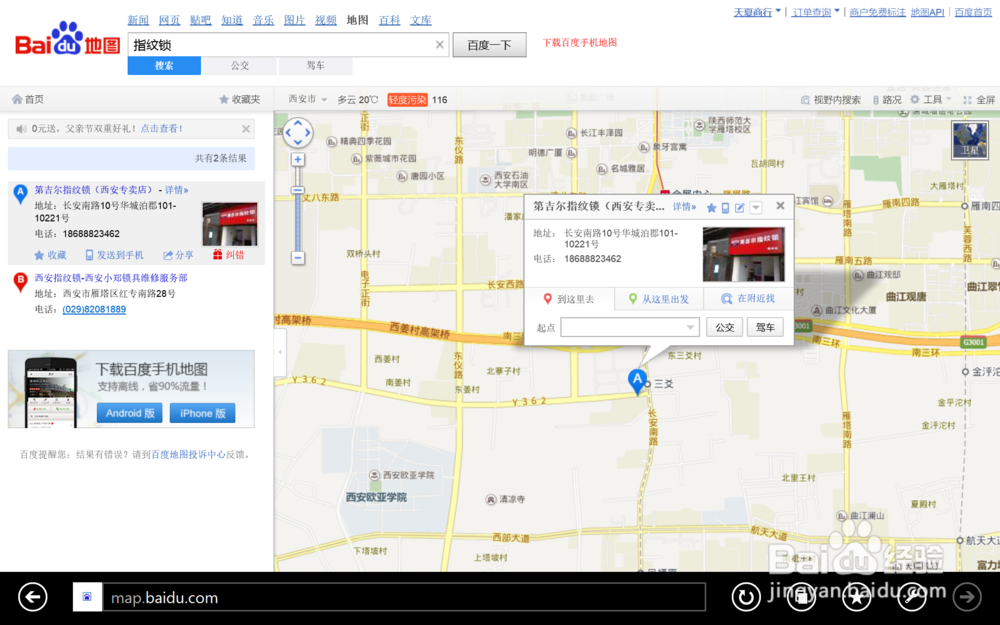Screen dimensions: 1000x625
Task: Click the browser back arrow button
Action: (x=33, y=598)
